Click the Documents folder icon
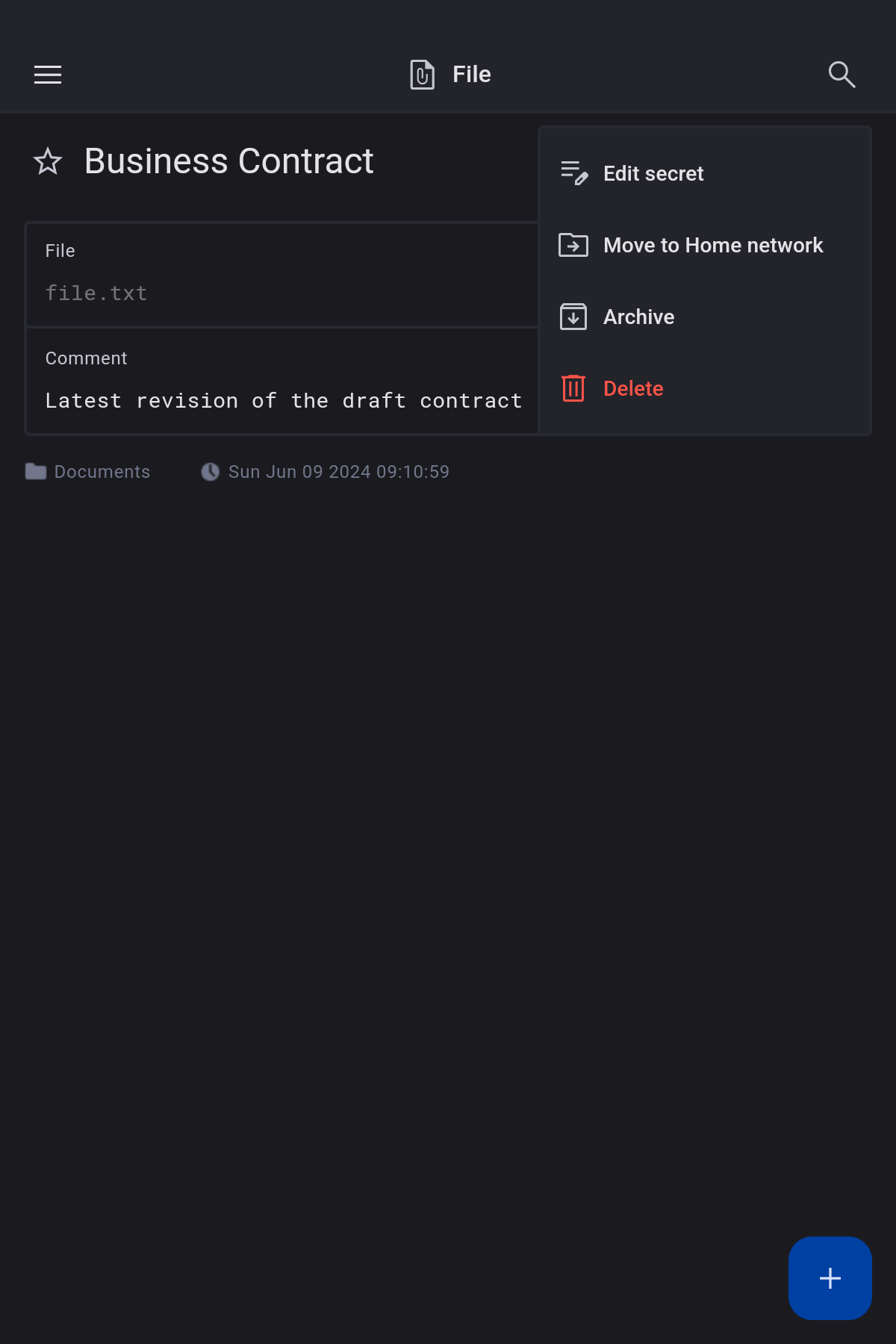The height and width of the screenshot is (1344, 896). (x=36, y=472)
